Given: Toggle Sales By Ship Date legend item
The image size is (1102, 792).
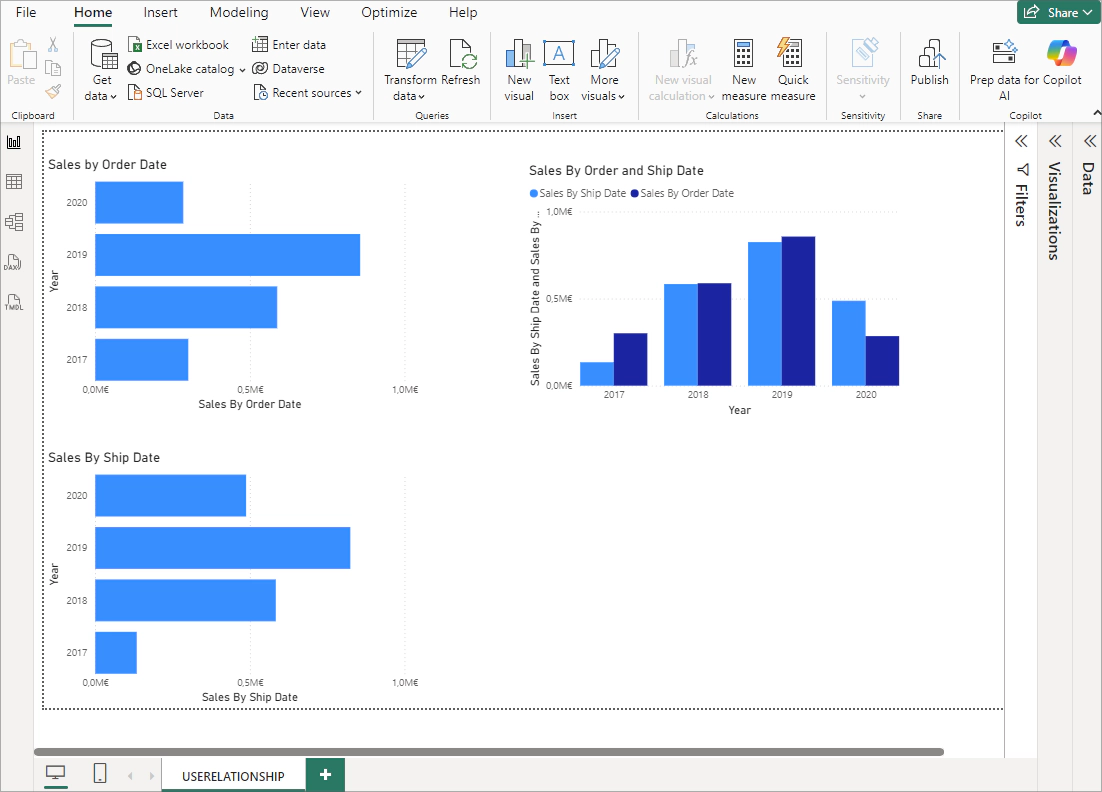Looking at the screenshot, I should 578,193.
